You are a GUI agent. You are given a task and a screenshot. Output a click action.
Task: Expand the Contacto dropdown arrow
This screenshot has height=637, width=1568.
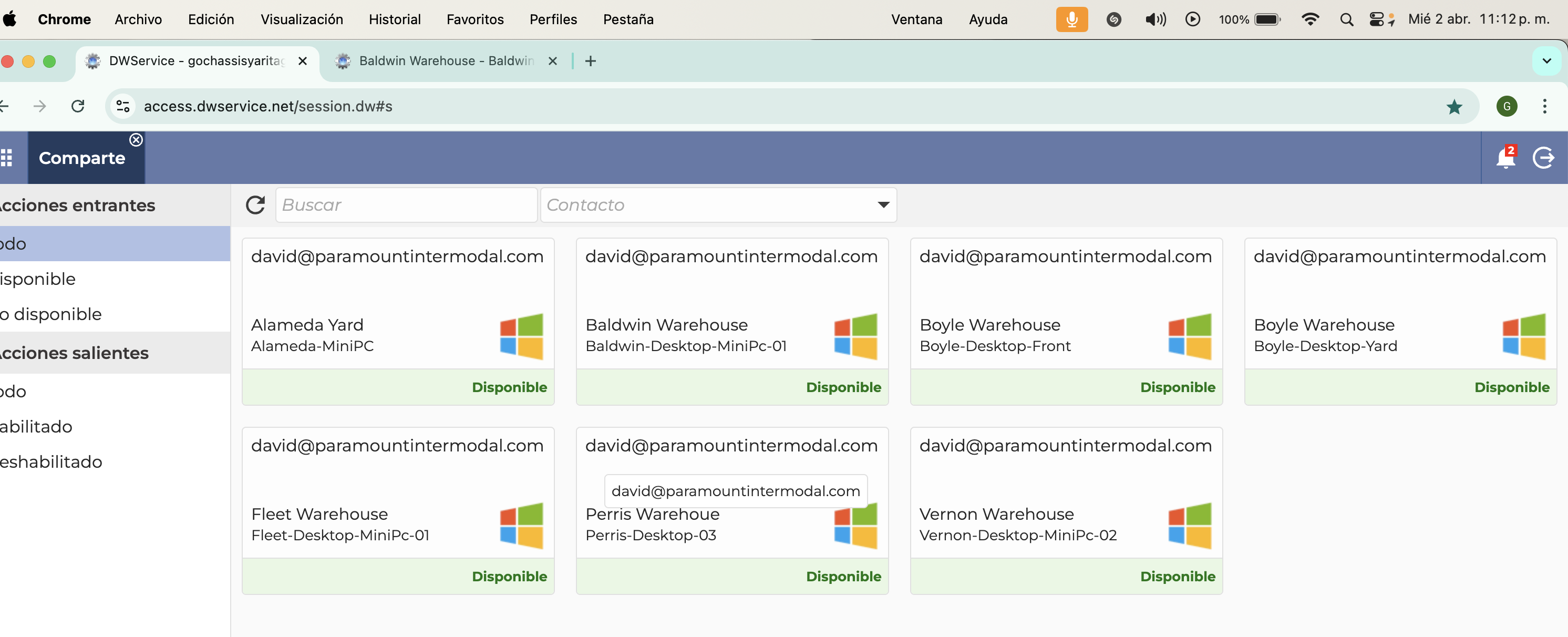883,204
